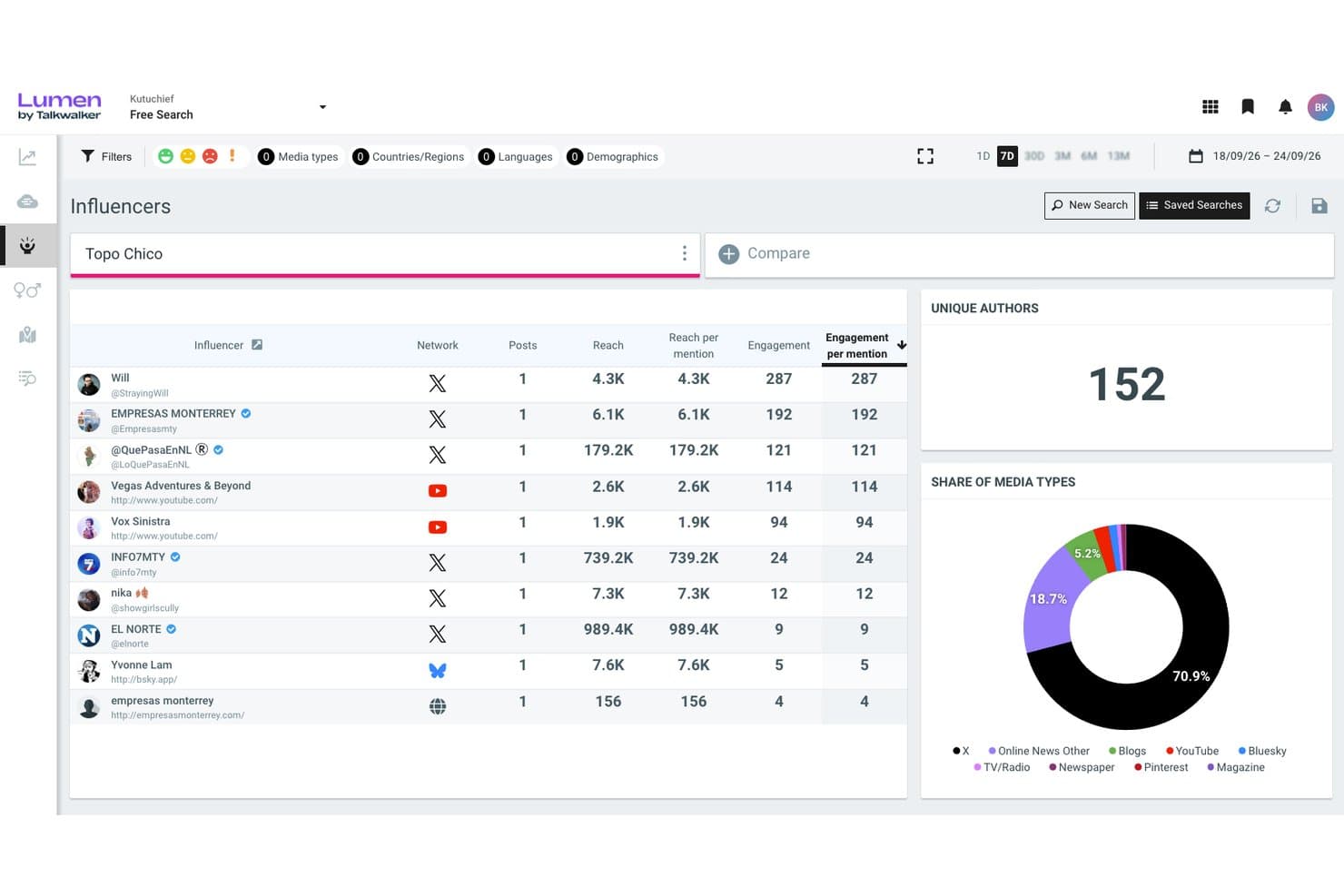Open the results list search sidebar icon
The image size is (1344, 896).
[x=27, y=379]
